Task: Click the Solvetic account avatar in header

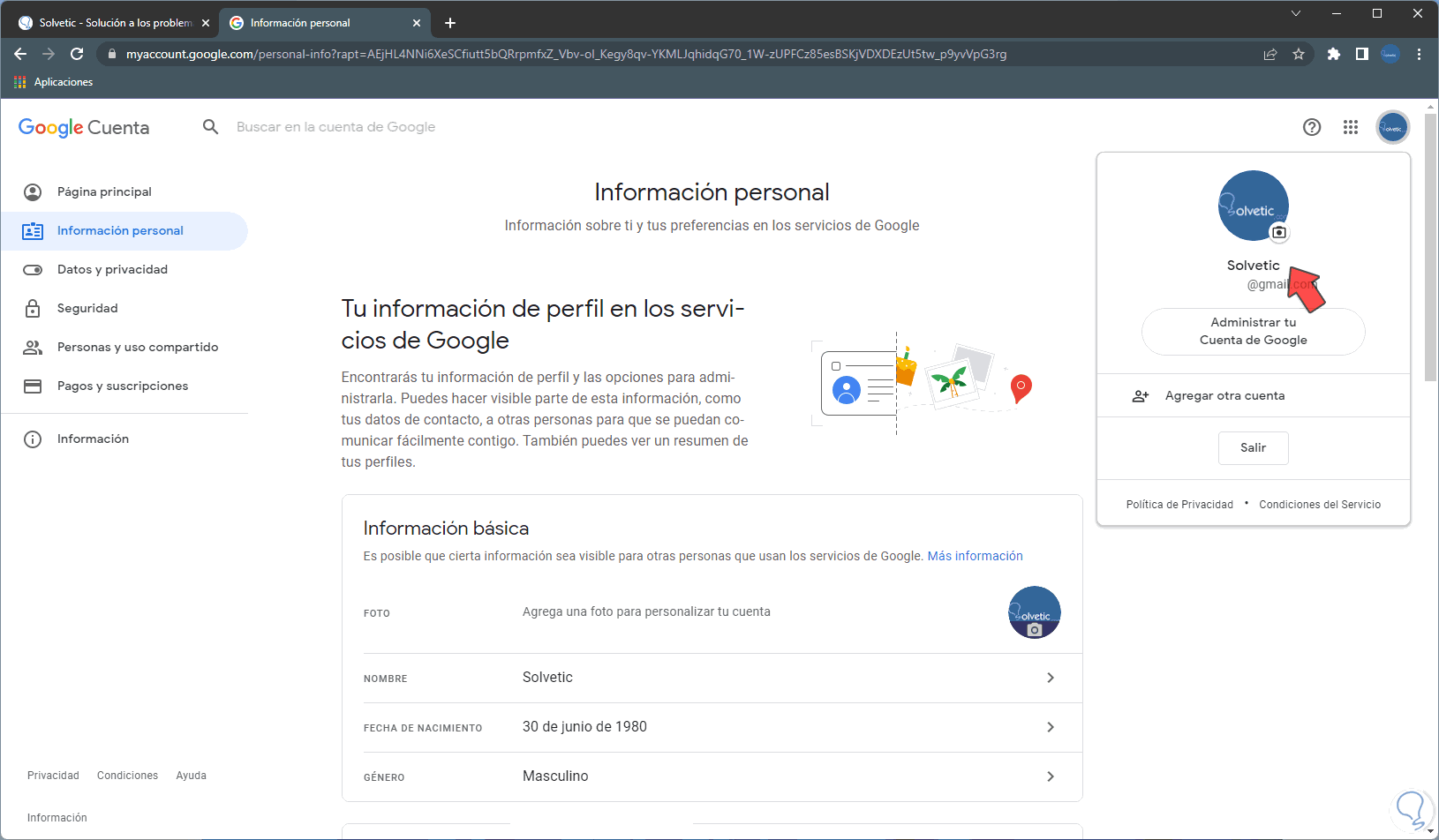Action: (1393, 127)
